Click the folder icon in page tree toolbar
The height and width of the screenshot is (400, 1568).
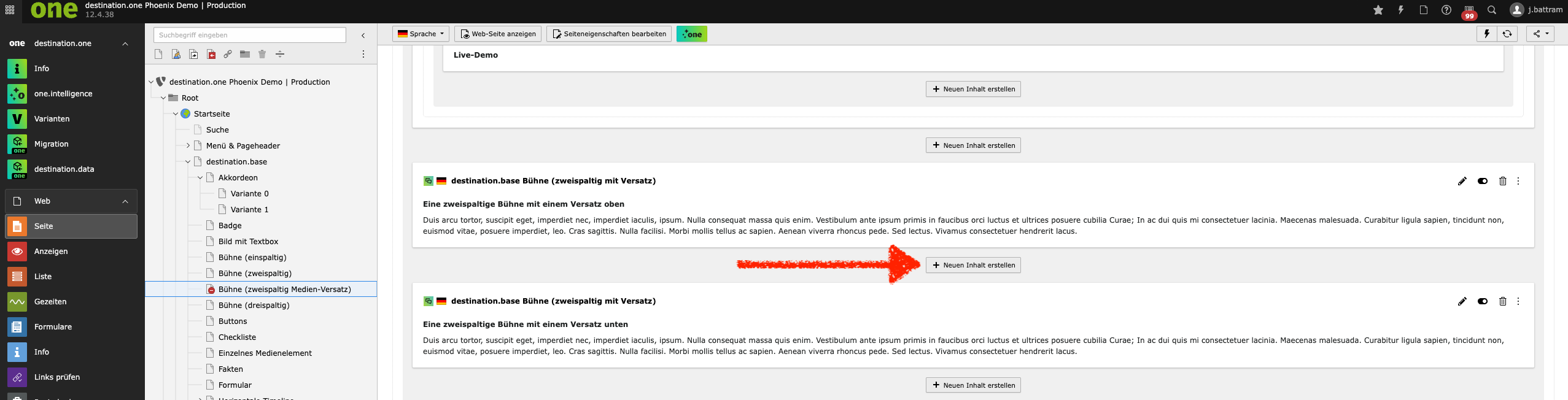[245, 54]
